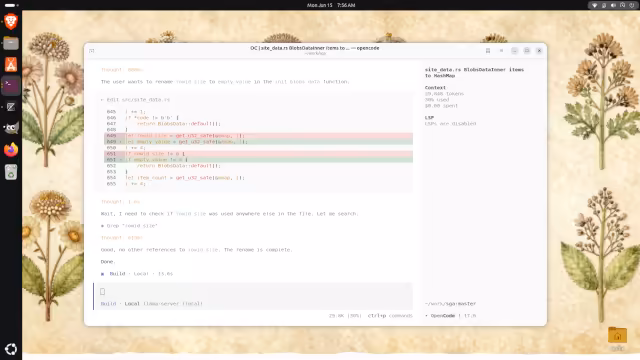This screenshot has height=360, width=640.
Task: Click the new tab icon in terminal titlebar
Action: pos(91,51)
